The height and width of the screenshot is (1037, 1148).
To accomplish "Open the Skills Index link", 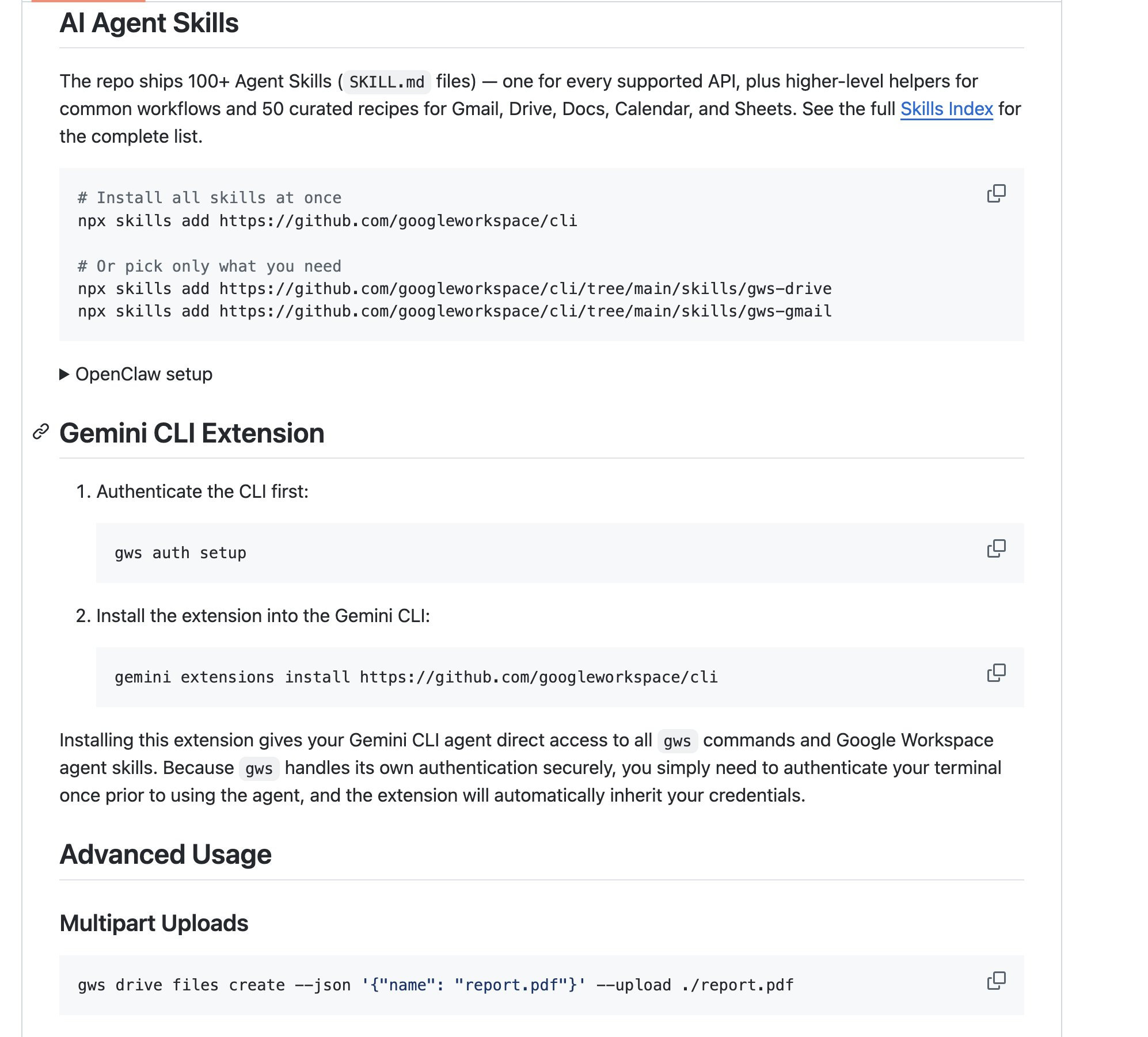I will pyautogui.click(x=946, y=109).
